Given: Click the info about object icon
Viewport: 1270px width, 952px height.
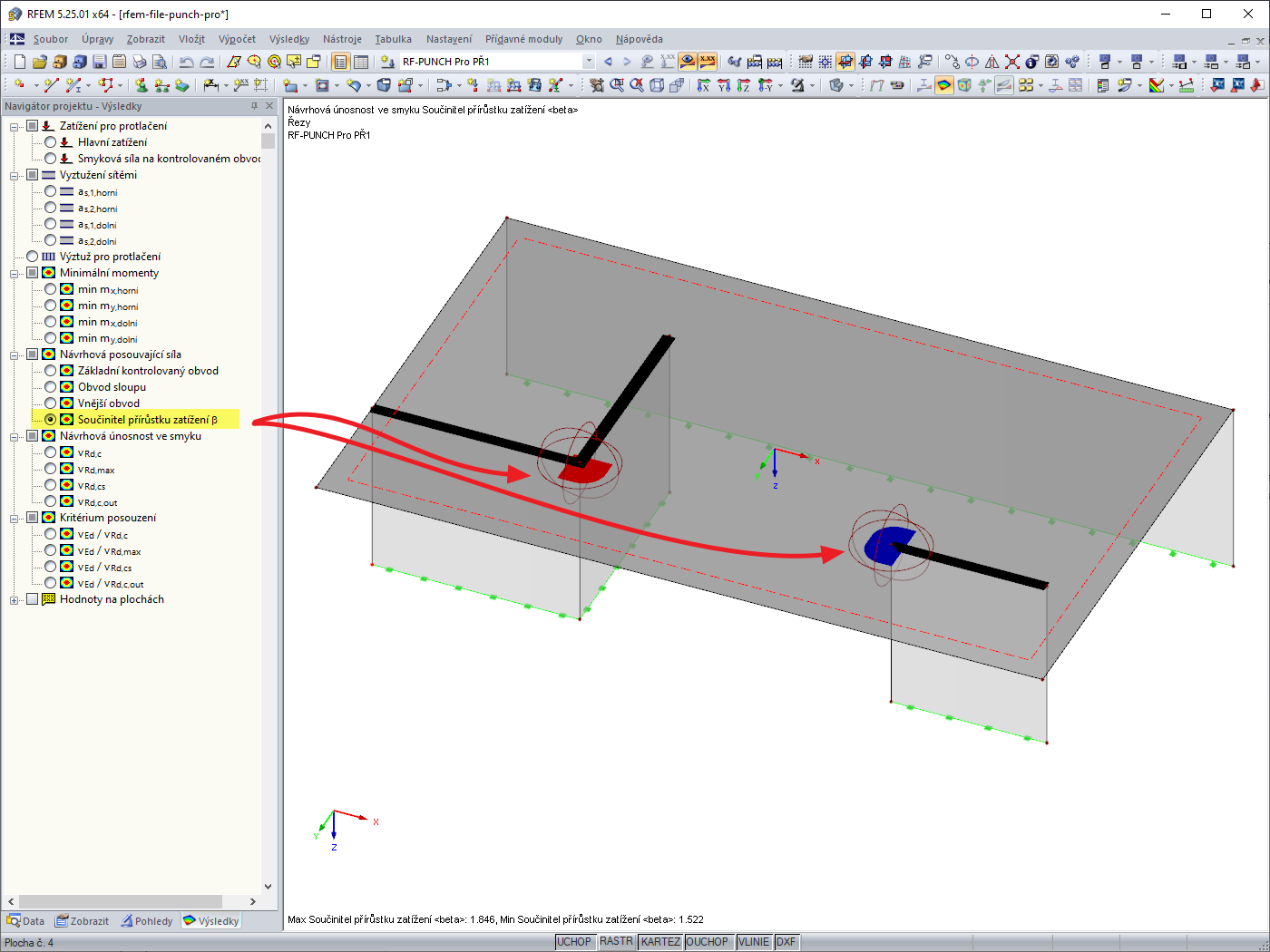Looking at the screenshot, I should click(1031, 62).
